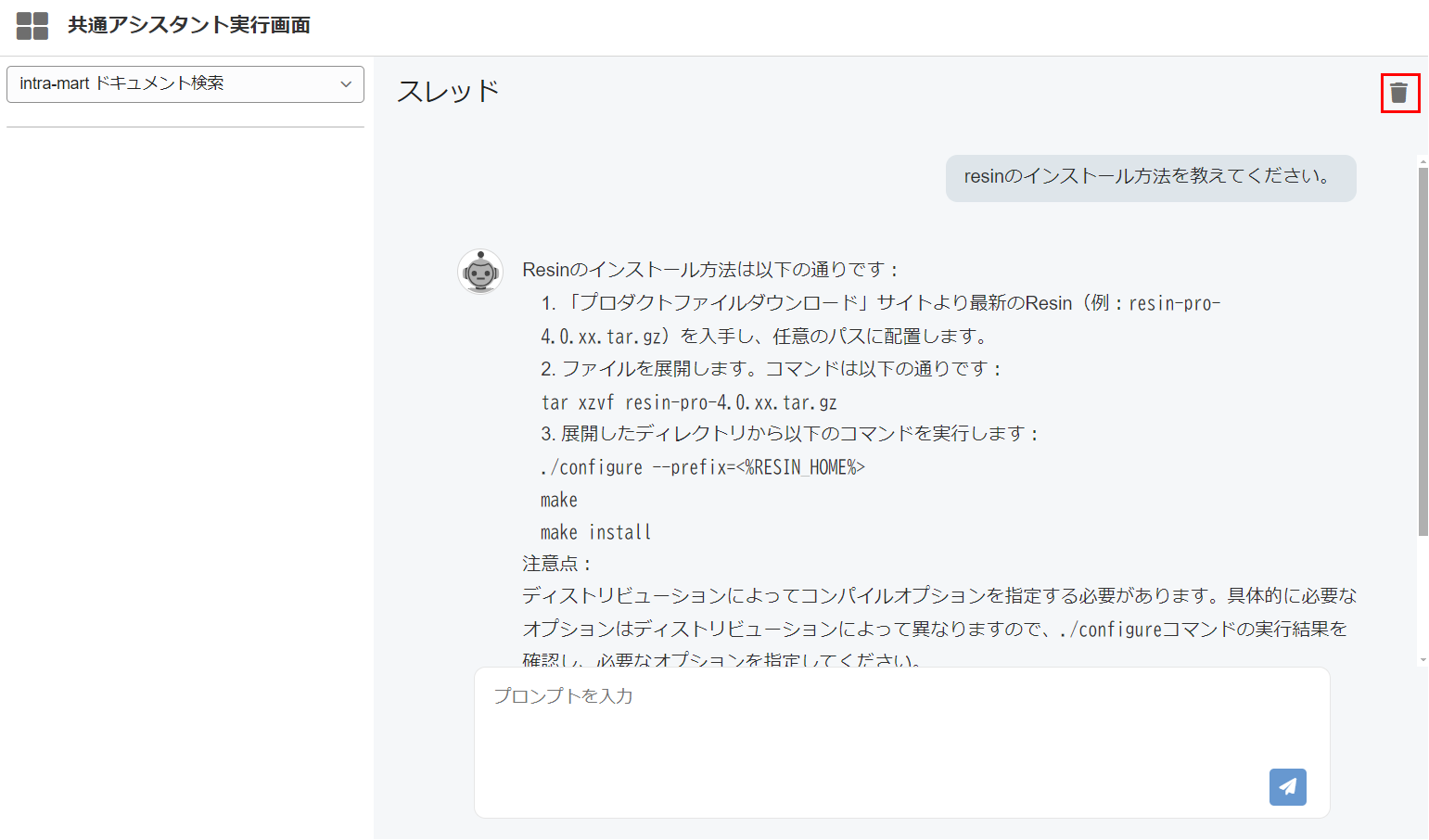Expand the assistant combo box to switch assistants
Image resolution: width=1429 pixels, height=840 pixels.
point(185,84)
